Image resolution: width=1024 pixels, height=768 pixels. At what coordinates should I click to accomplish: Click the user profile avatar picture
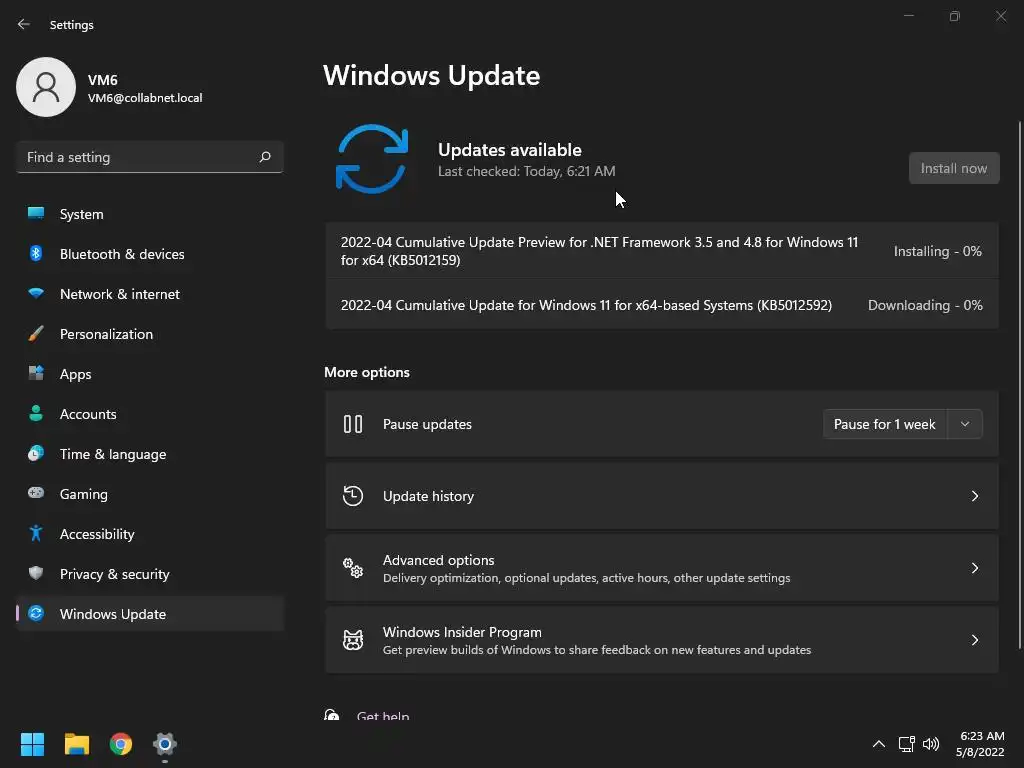[46, 87]
